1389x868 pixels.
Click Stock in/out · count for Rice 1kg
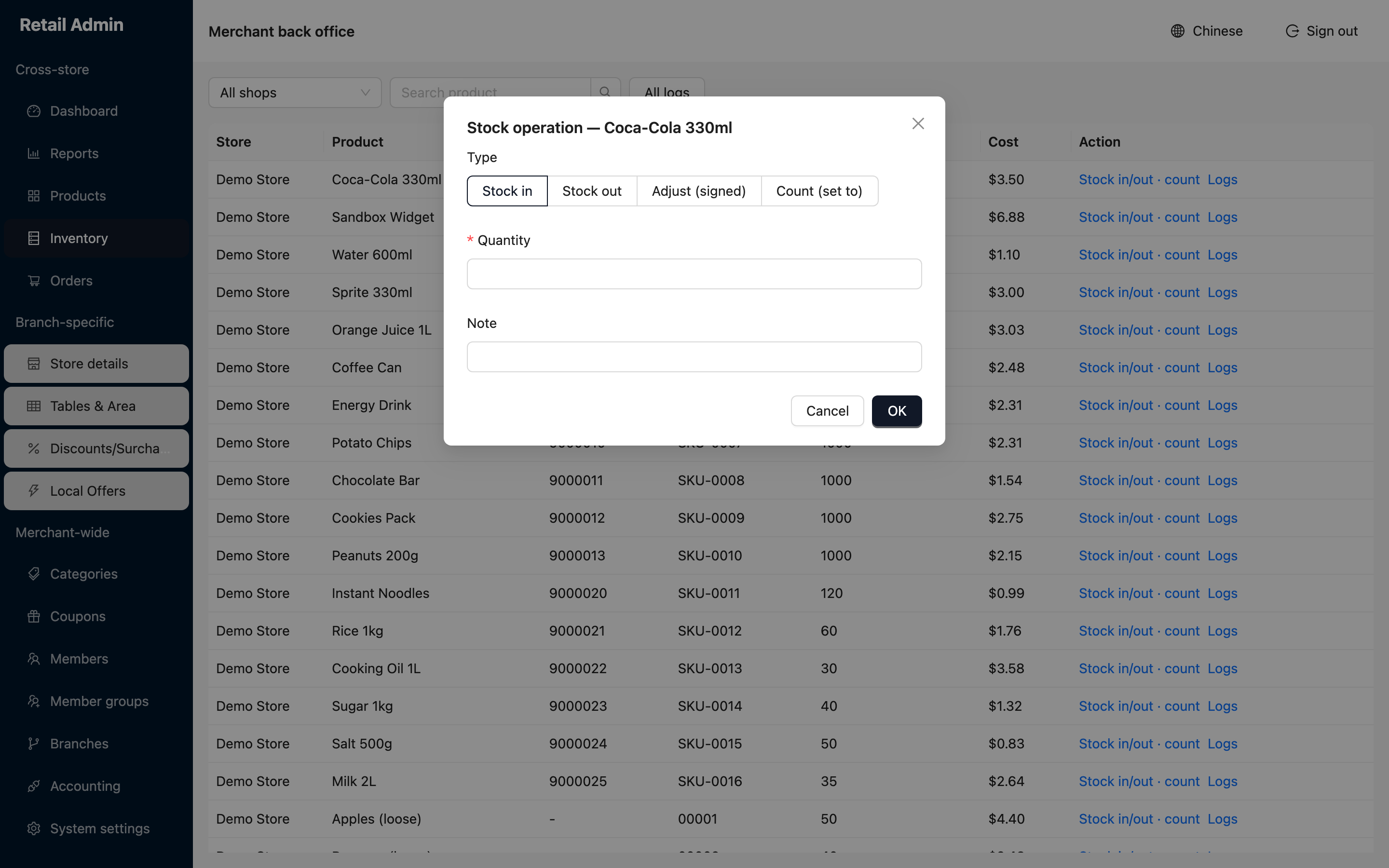1139,631
